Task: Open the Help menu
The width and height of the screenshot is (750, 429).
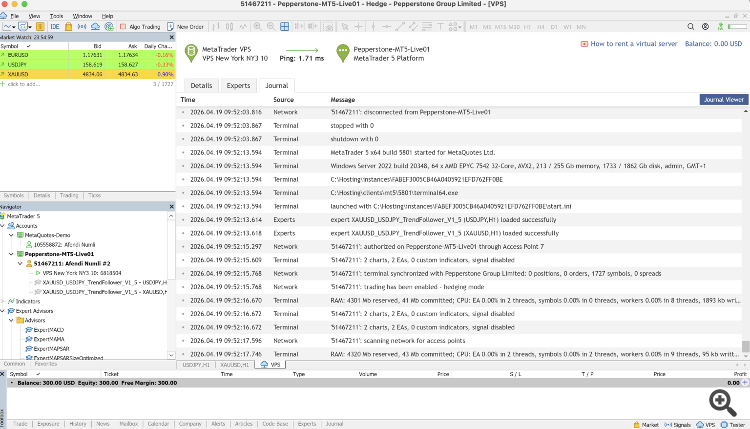Action: (107, 16)
